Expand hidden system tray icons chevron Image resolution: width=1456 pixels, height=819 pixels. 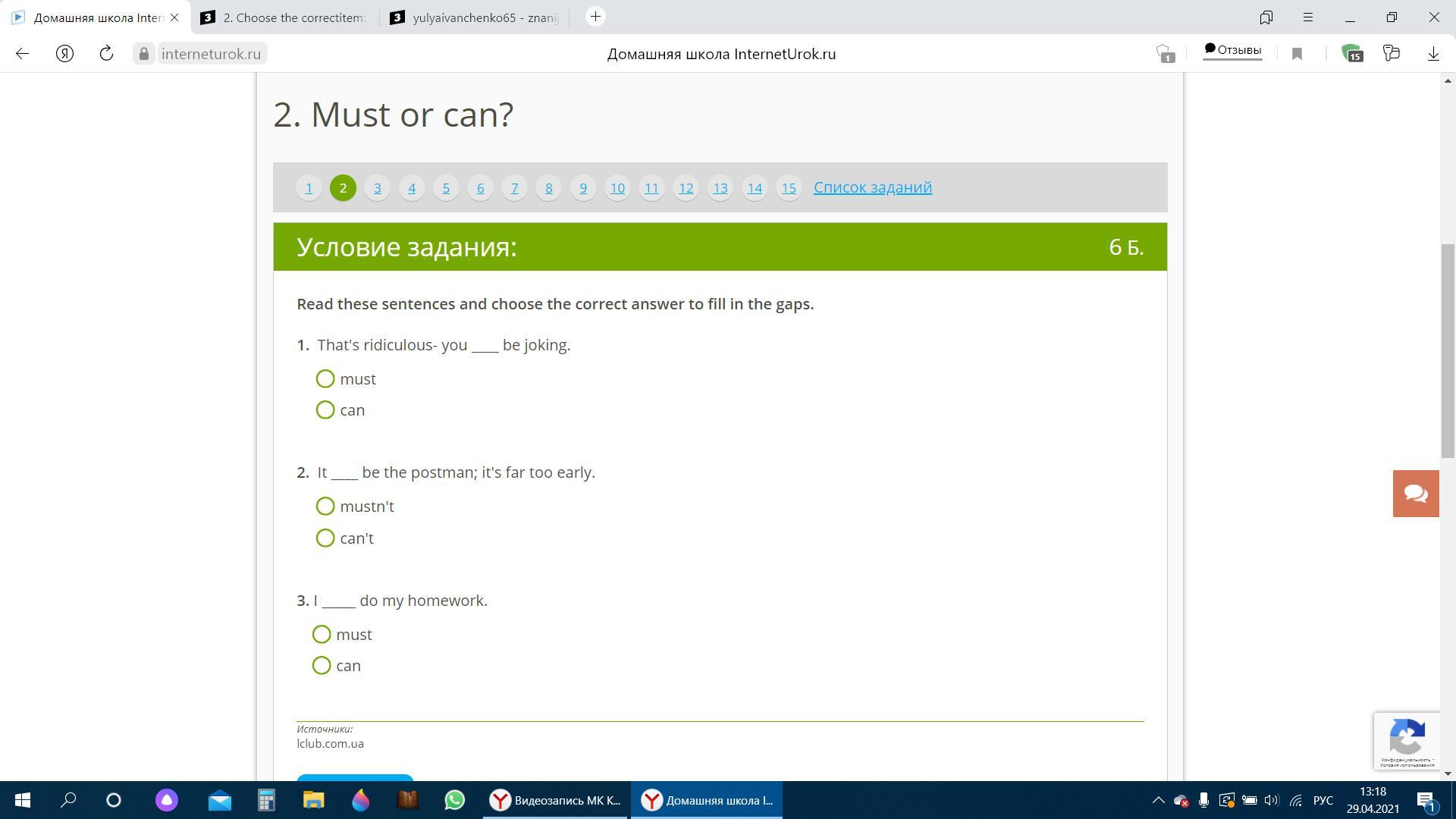click(1158, 800)
